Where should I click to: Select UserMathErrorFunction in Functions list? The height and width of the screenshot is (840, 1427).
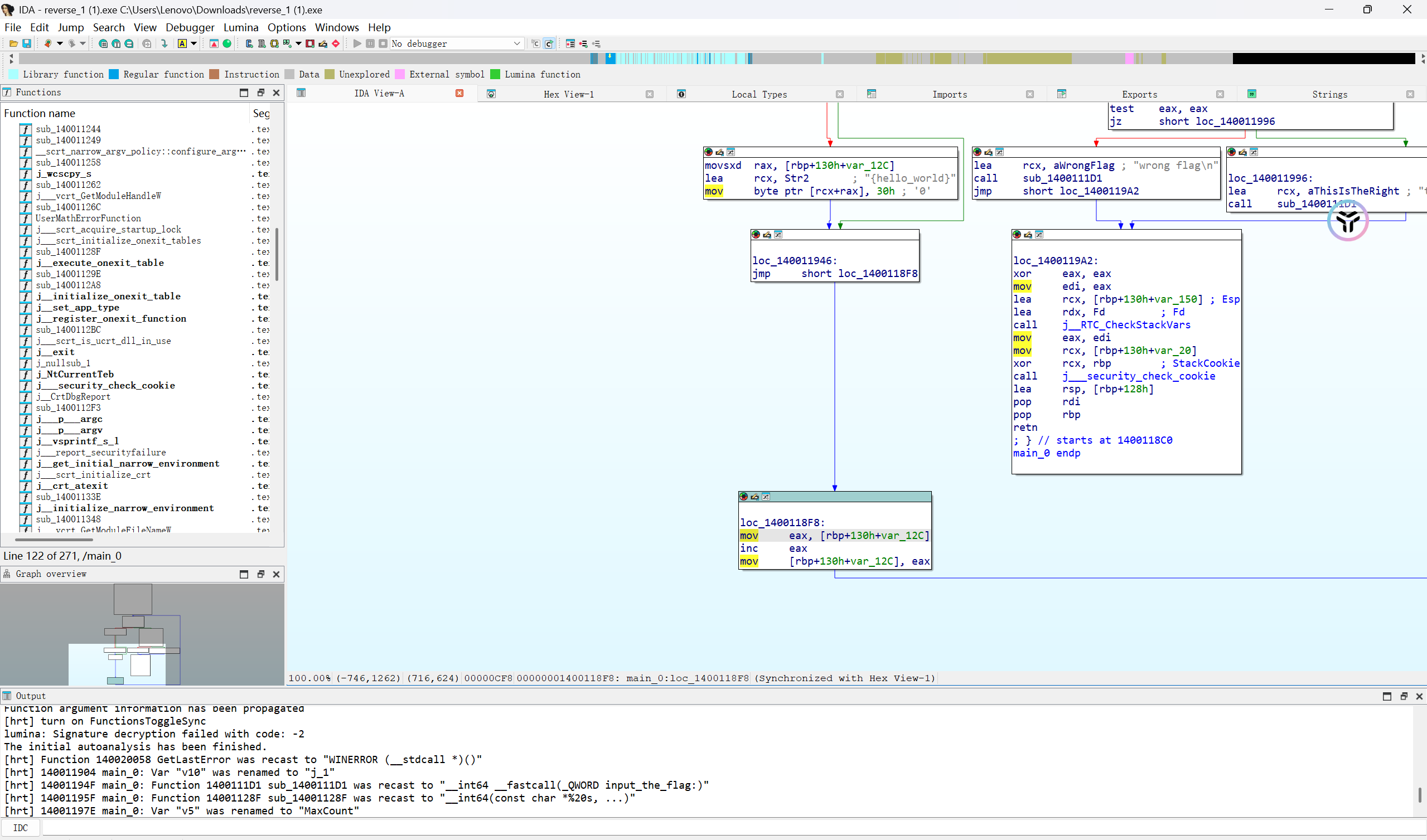pyautogui.click(x=88, y=218)
